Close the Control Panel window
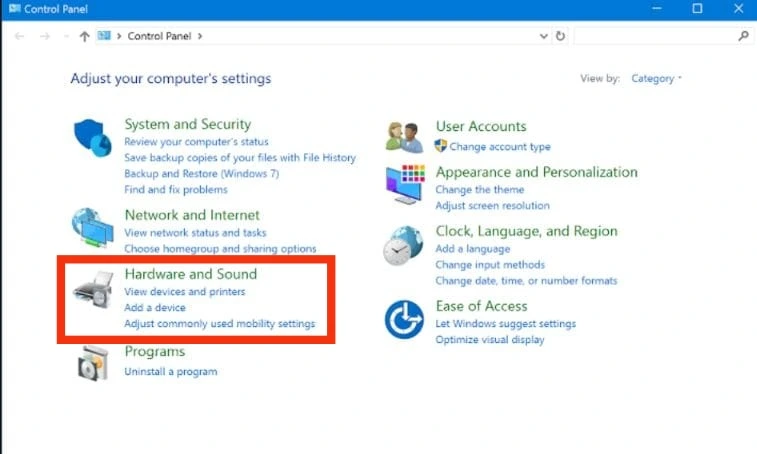 (x=738, y=9)
